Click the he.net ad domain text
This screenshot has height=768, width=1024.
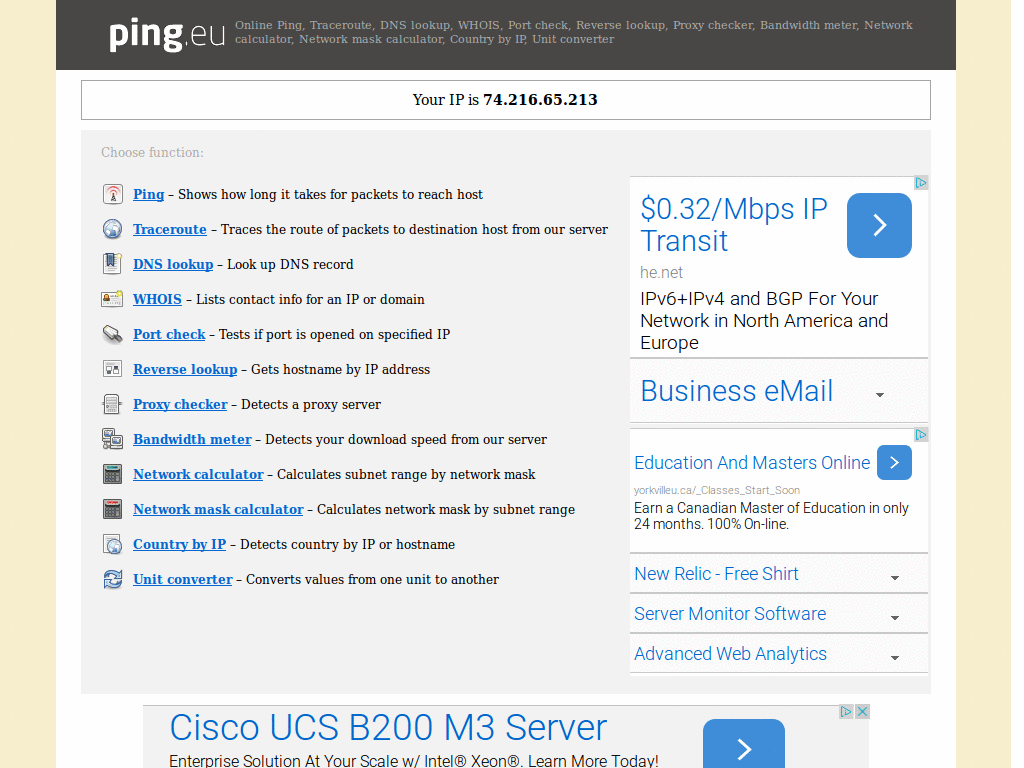pyautogui.click(x=661, y=272)
